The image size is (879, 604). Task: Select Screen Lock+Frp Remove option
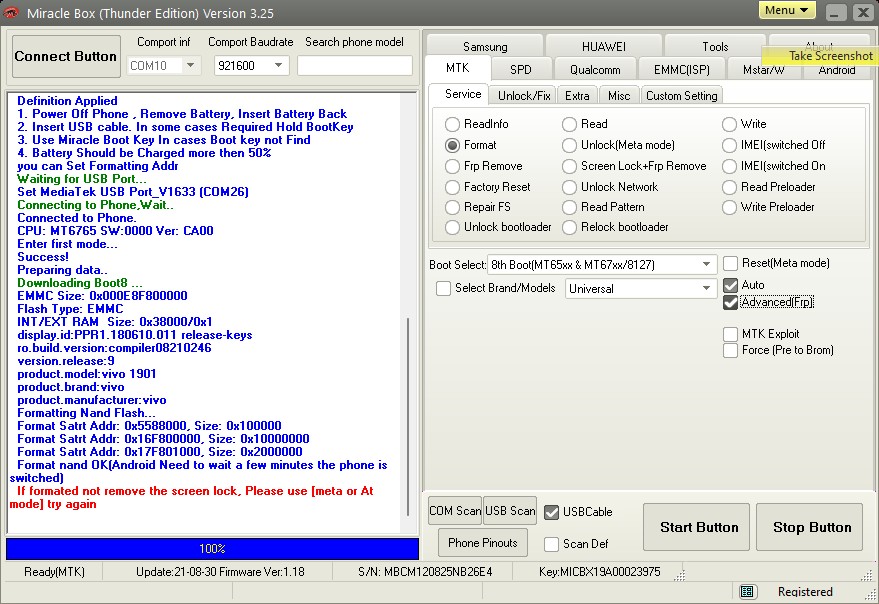pyautogui.click(x=570, y=167)
